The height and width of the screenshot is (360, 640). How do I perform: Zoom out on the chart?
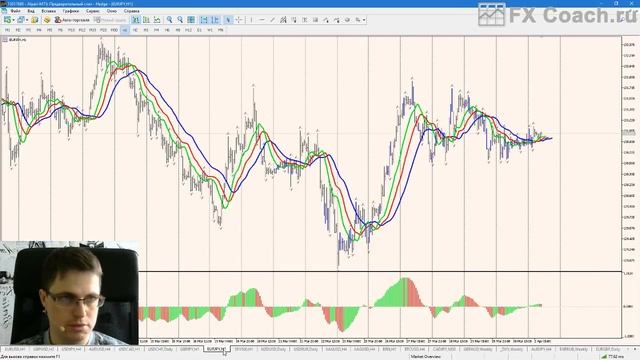180,20
